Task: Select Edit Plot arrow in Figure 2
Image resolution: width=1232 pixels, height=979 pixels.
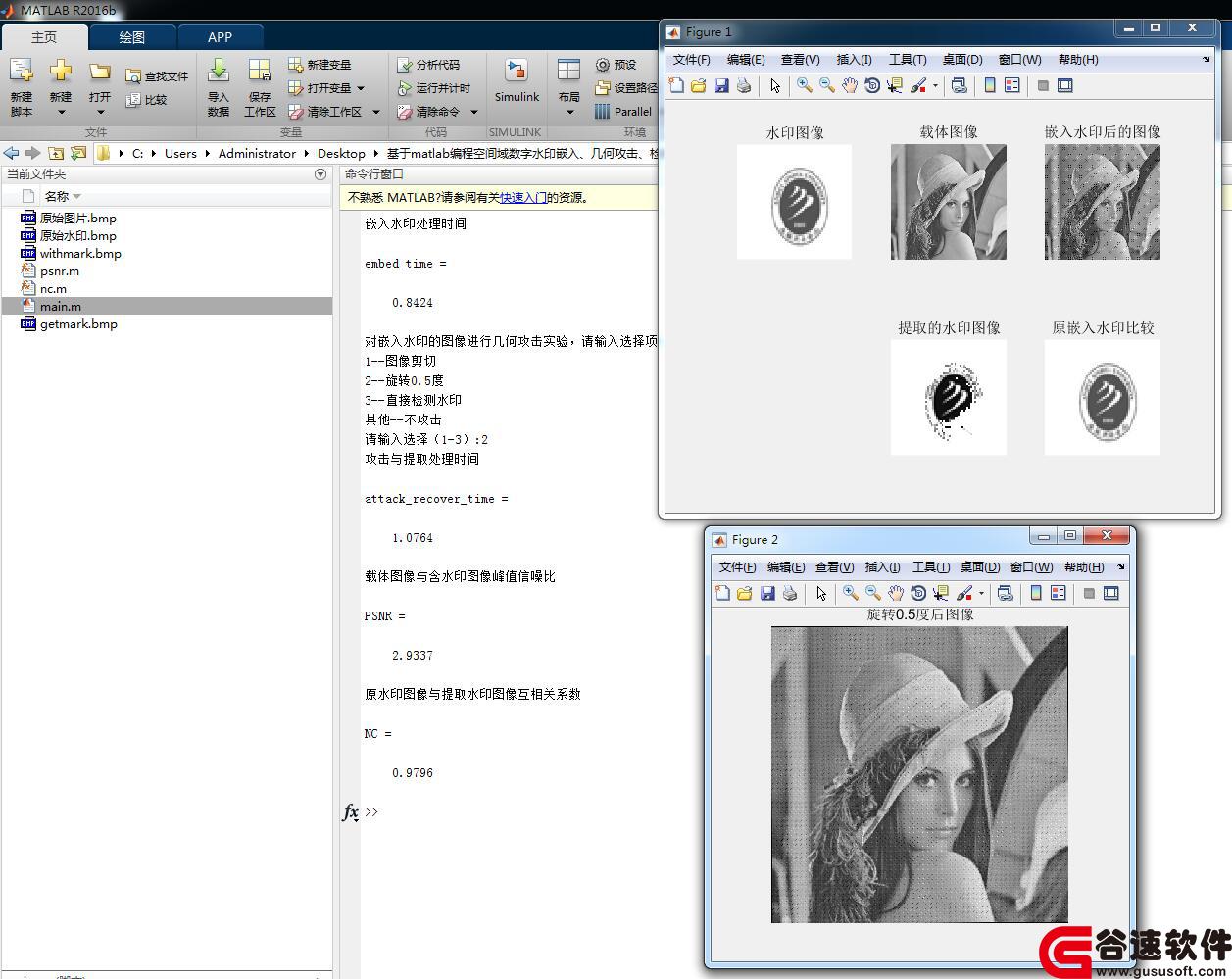Action: point(821,594)
